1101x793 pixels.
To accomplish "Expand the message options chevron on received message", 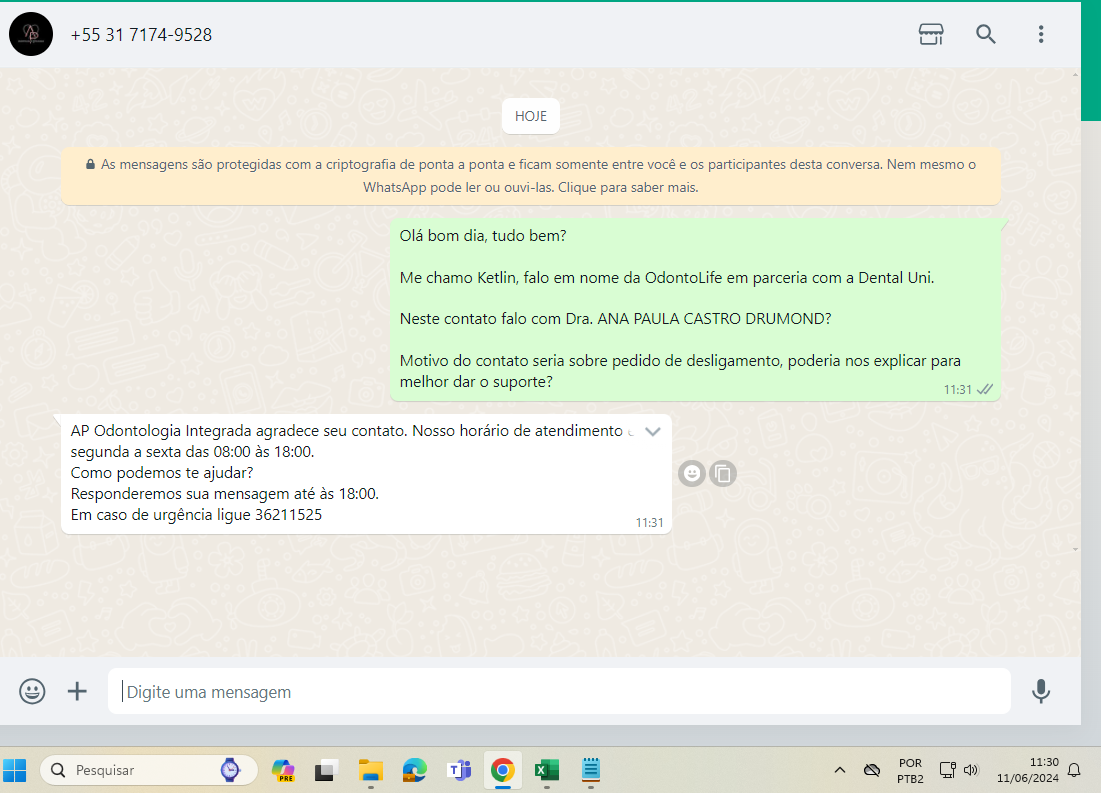I will tap(652, 431).
